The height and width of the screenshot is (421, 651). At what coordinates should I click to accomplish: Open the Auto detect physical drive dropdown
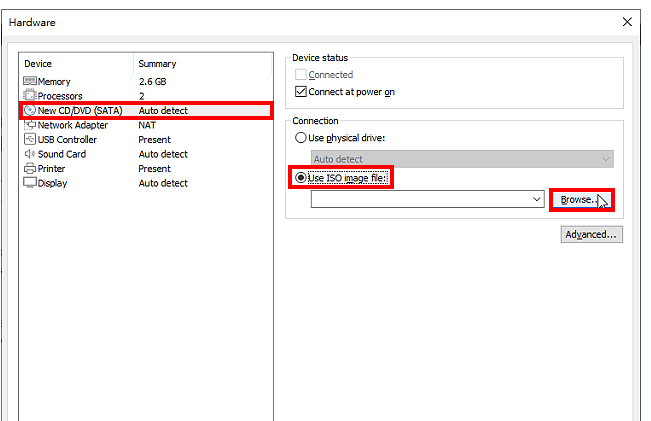(462, 159)
